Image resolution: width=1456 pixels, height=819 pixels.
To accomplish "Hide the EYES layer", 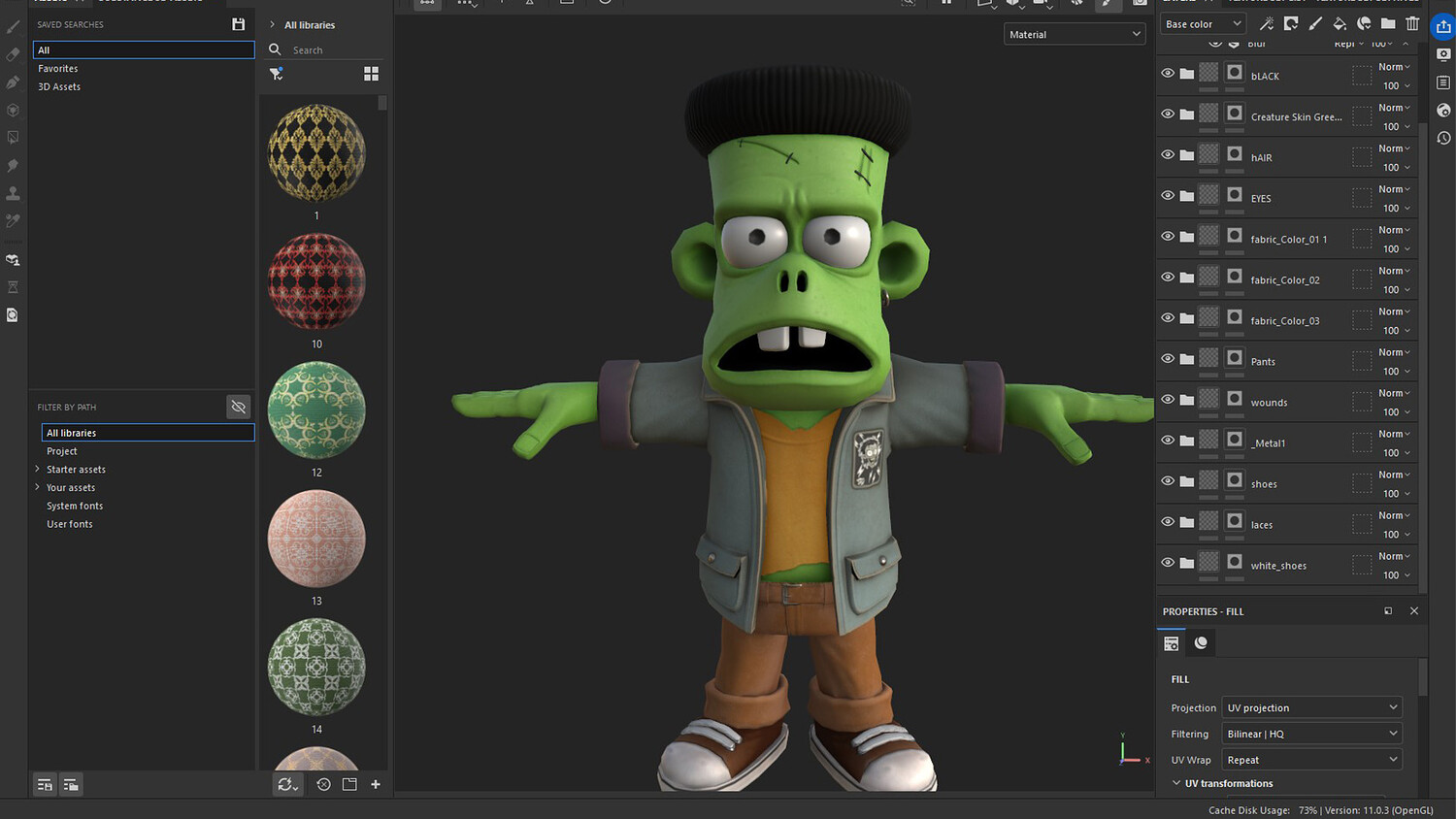I will click(1168, 195).
